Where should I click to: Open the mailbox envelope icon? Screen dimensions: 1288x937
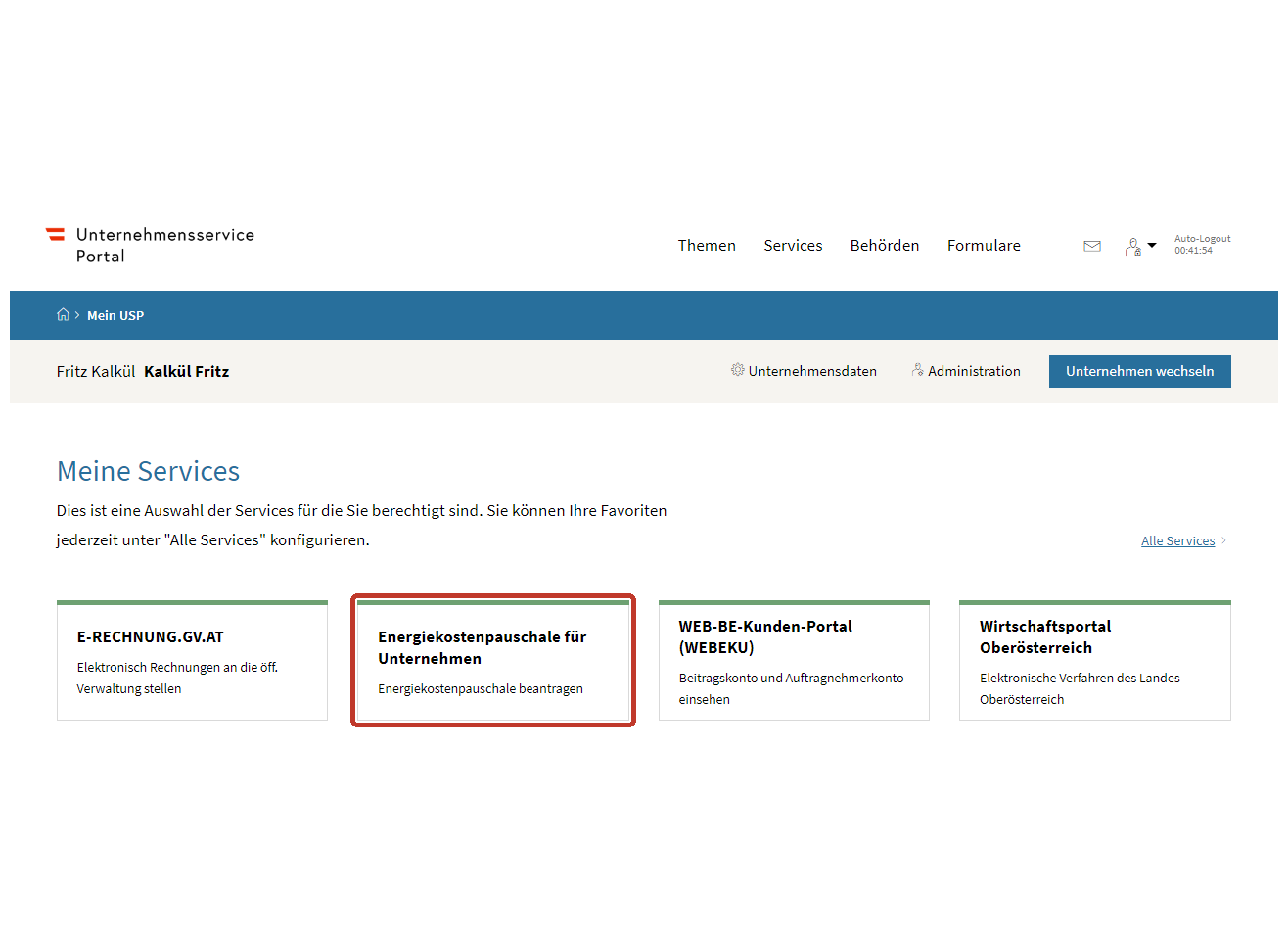point(1092,246)
